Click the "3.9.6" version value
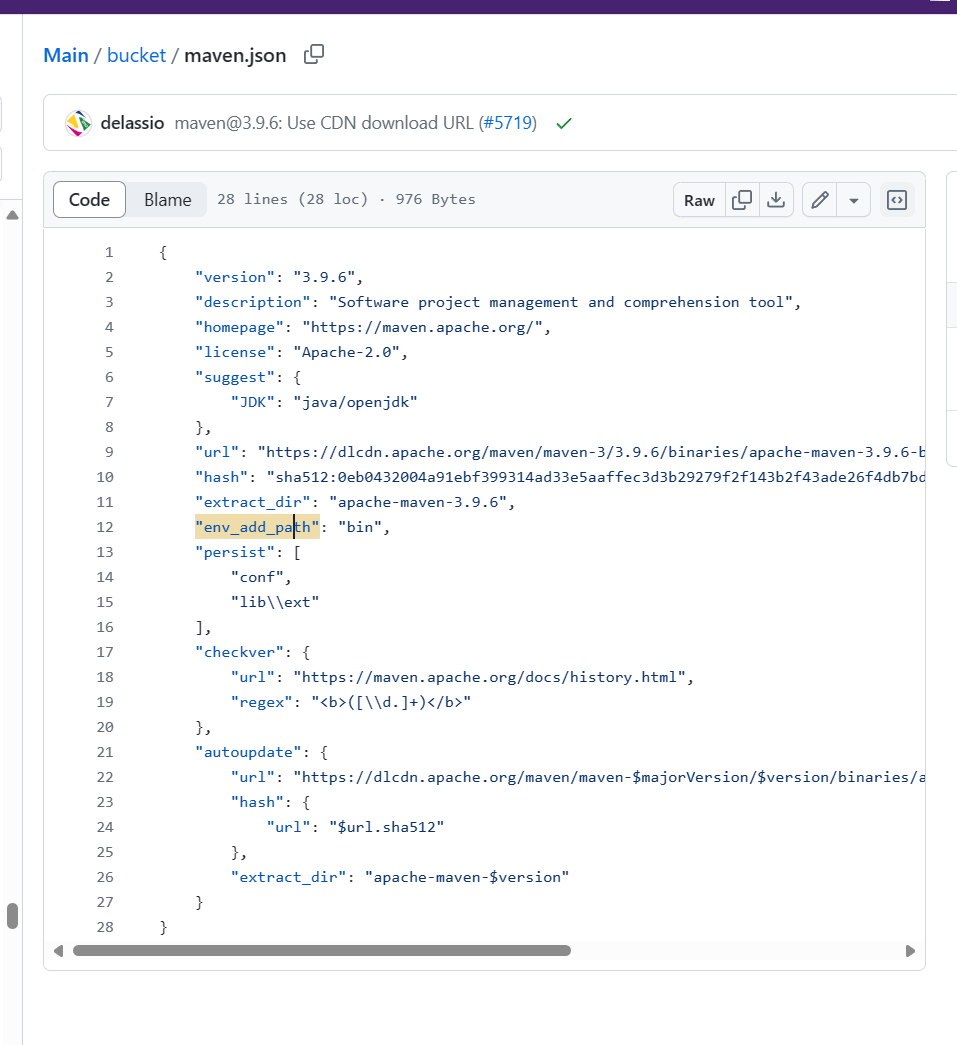Viewport: 957px width, 1045px height. click(x=324, y=277)
